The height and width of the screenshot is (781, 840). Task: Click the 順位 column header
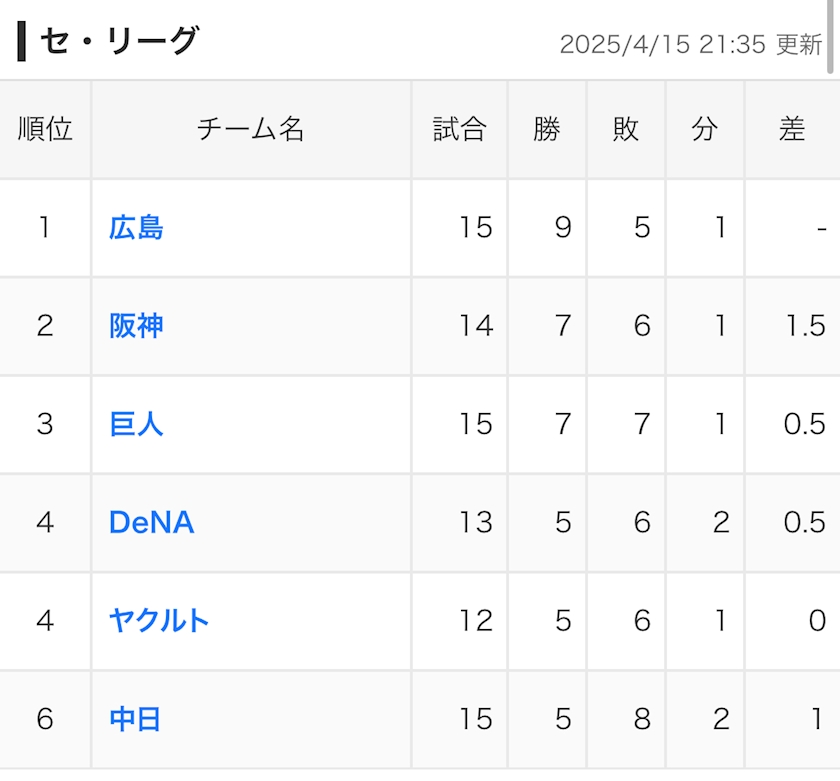[45, 129]
